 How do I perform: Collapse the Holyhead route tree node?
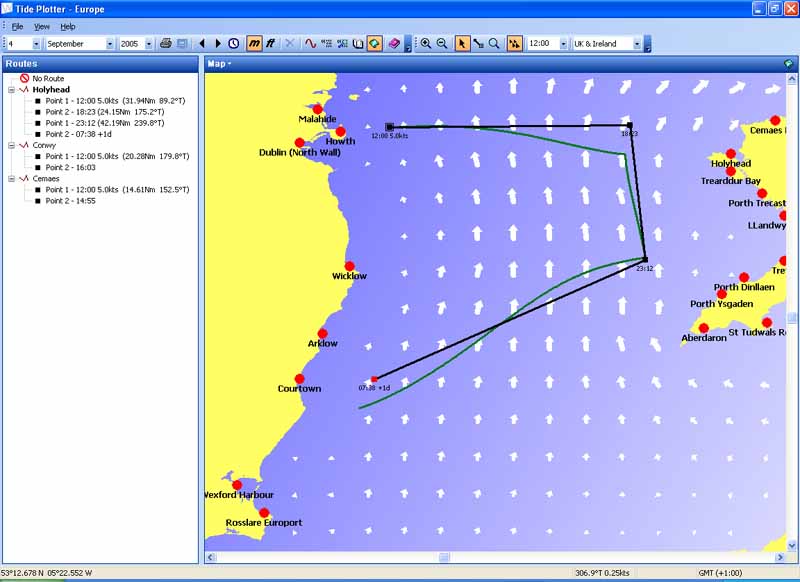point(11,89)
